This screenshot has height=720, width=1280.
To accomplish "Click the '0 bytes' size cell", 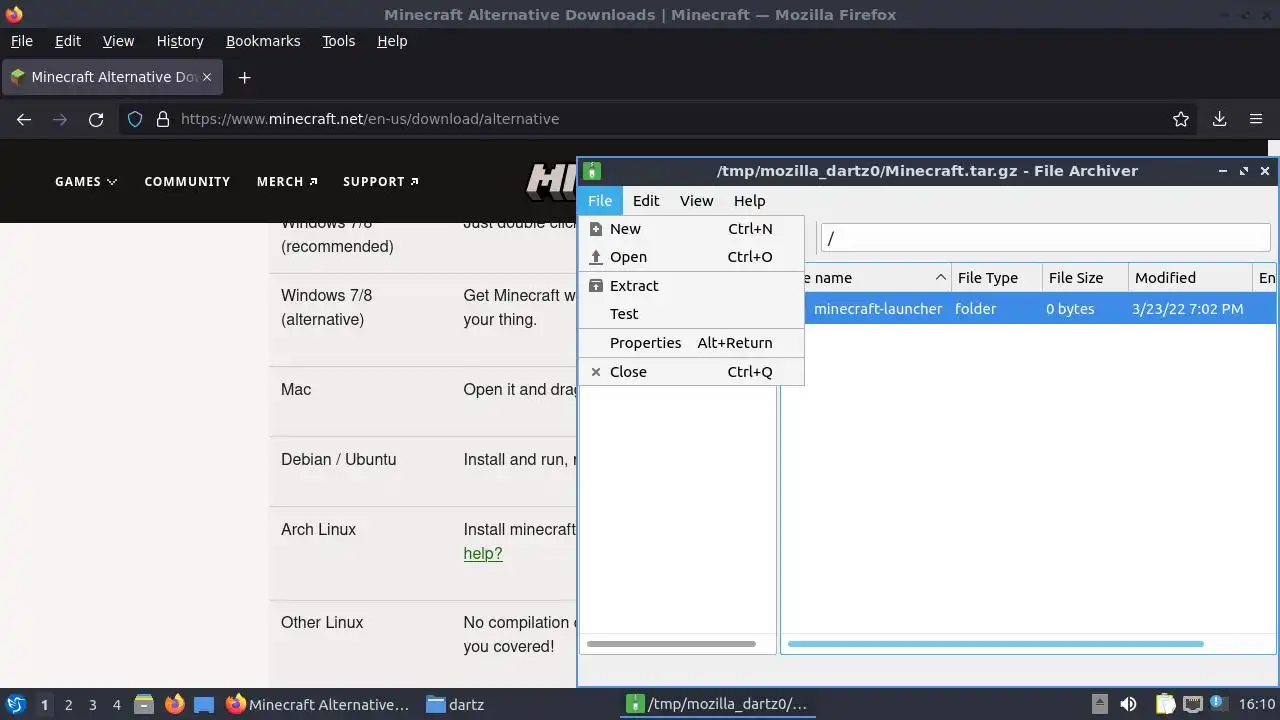I will point(1070,309).
